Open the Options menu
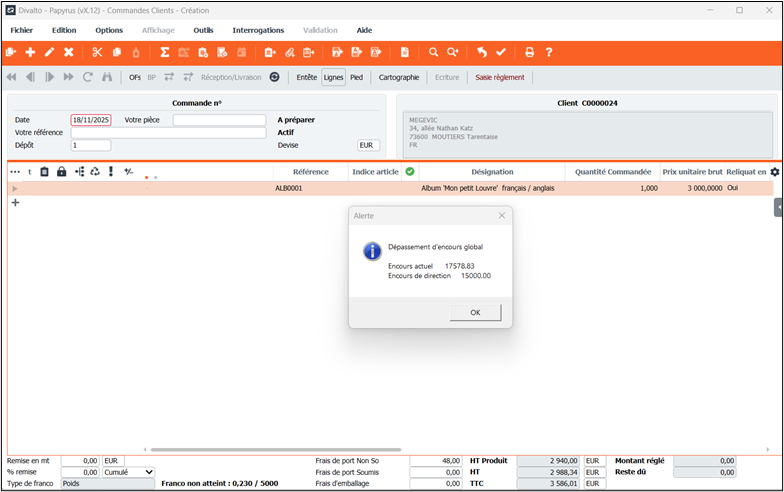Image resolution: width=784 pixels, height=492 pixels. click(109, 30)
